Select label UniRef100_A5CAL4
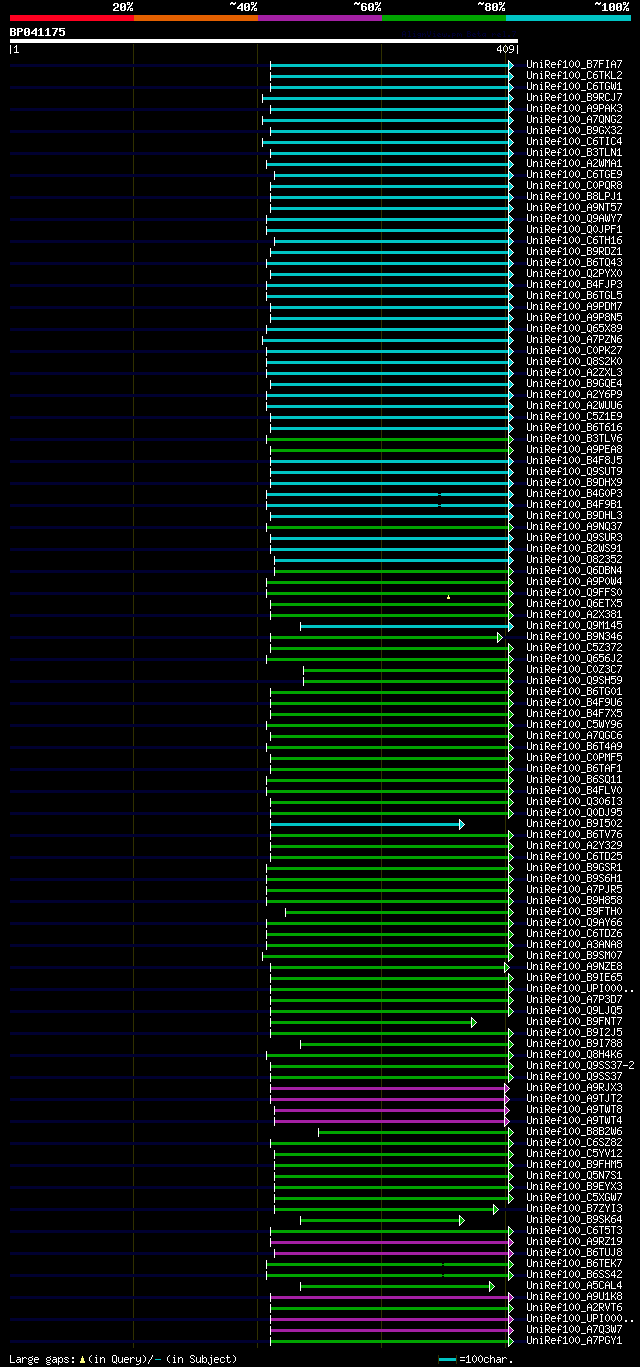 pos(574,1285)
